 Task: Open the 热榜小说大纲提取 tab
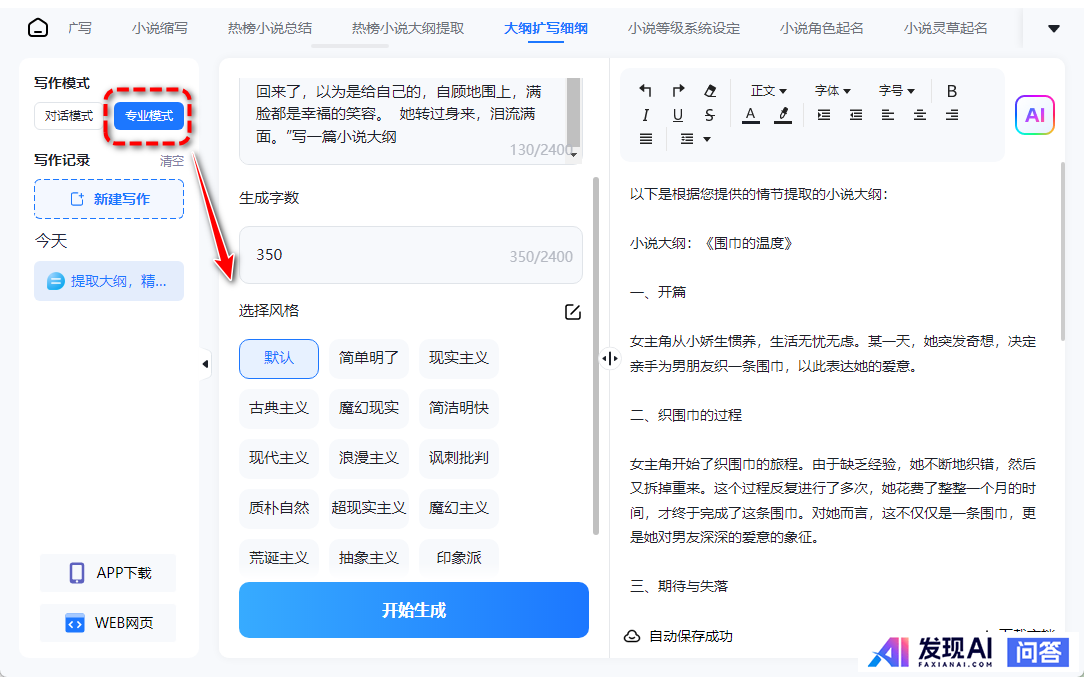pyautogui.click(x=408, y=28)
